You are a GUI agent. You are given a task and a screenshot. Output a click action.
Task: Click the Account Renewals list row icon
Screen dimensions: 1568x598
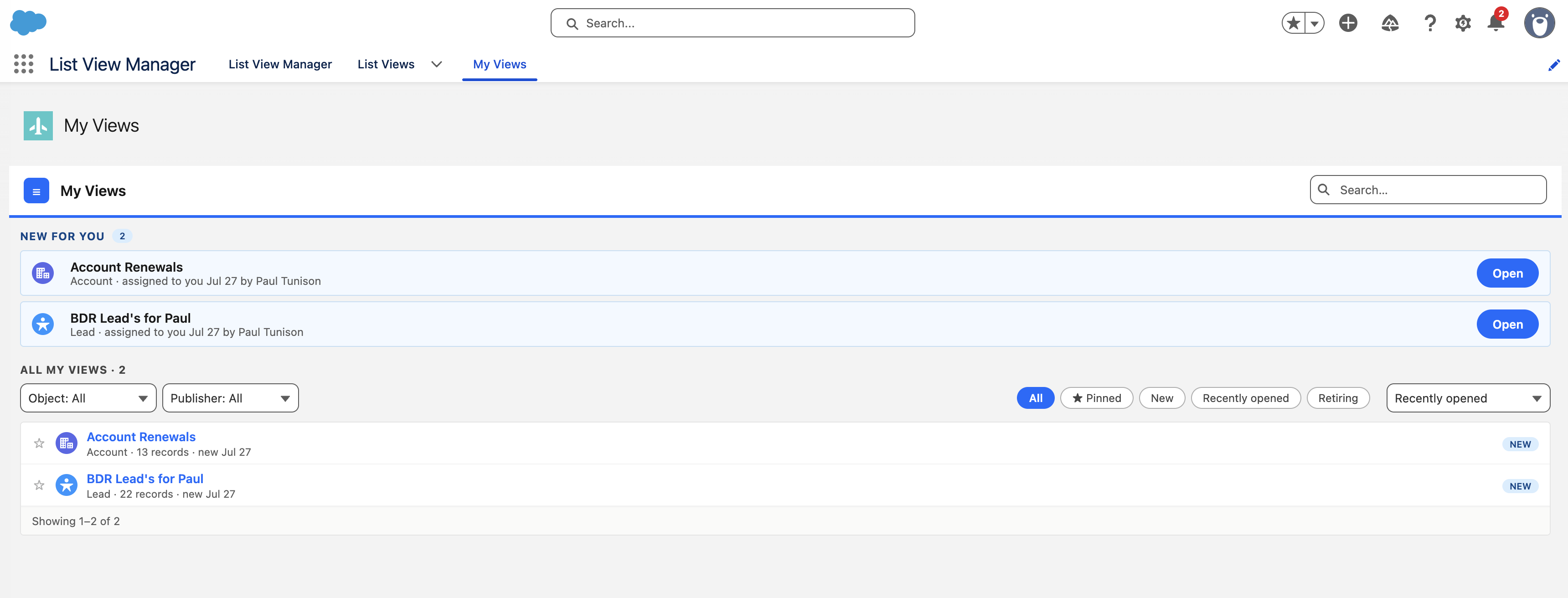coord(67,443)
